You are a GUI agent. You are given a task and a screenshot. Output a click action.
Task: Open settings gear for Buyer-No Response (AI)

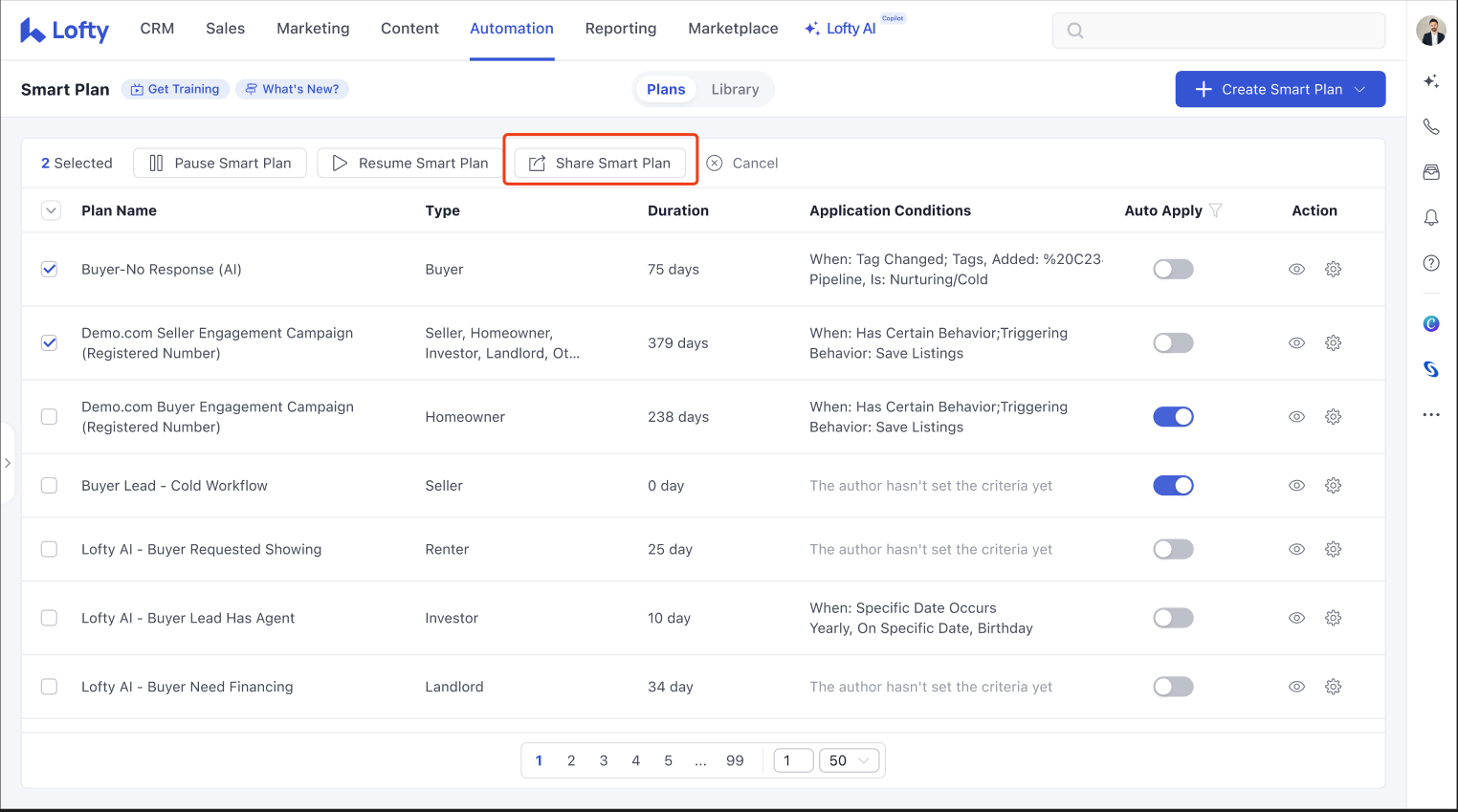[x=1333, y=270]
